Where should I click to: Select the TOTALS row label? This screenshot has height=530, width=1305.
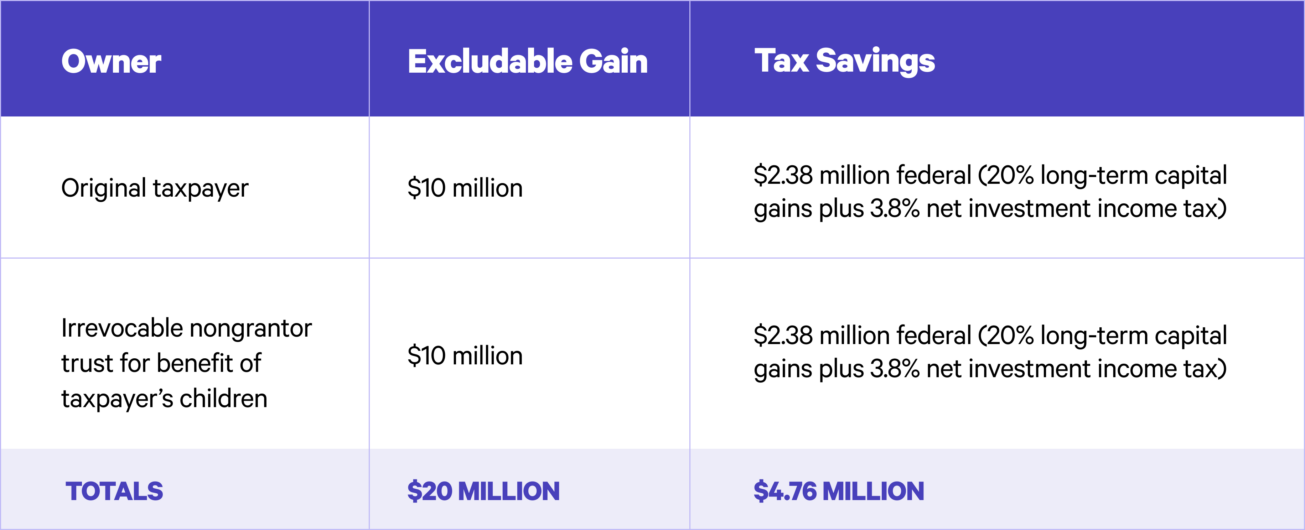coord(114,491)
